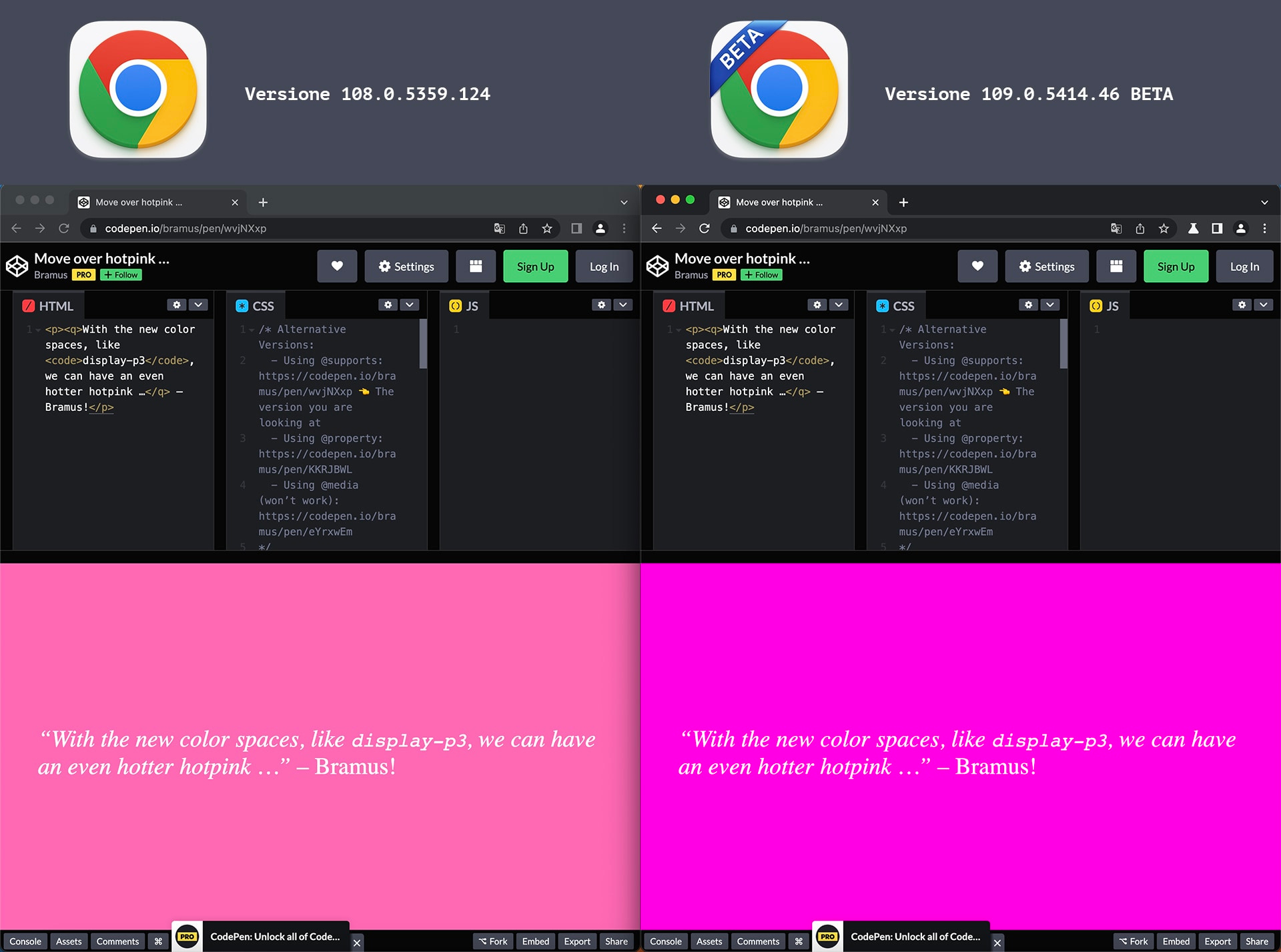Click CSS editor scrollbar in left window
Viewport: 1281px width, 952px height.
point(423,344)
